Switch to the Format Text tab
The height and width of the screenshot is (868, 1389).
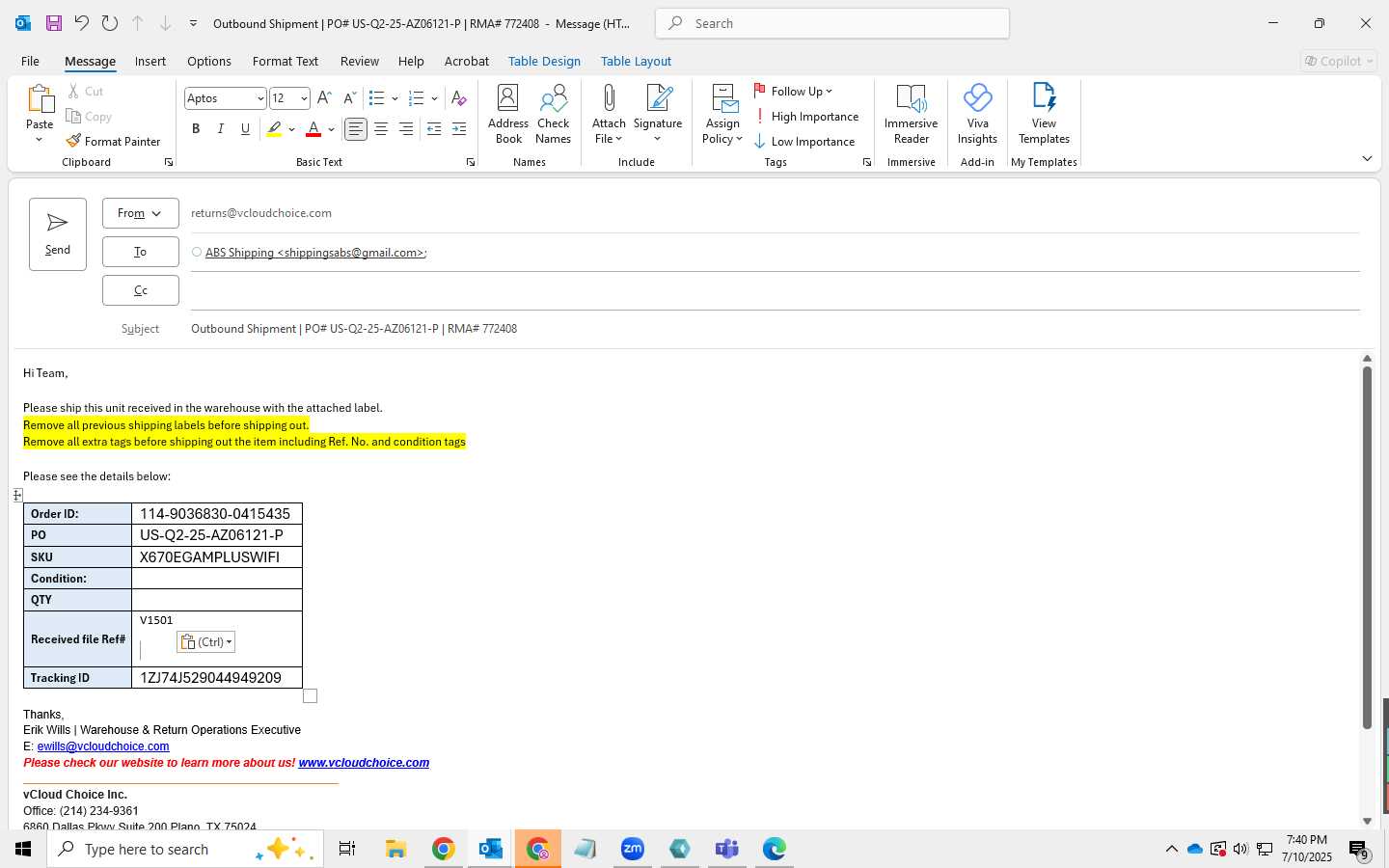click(286, 61)
